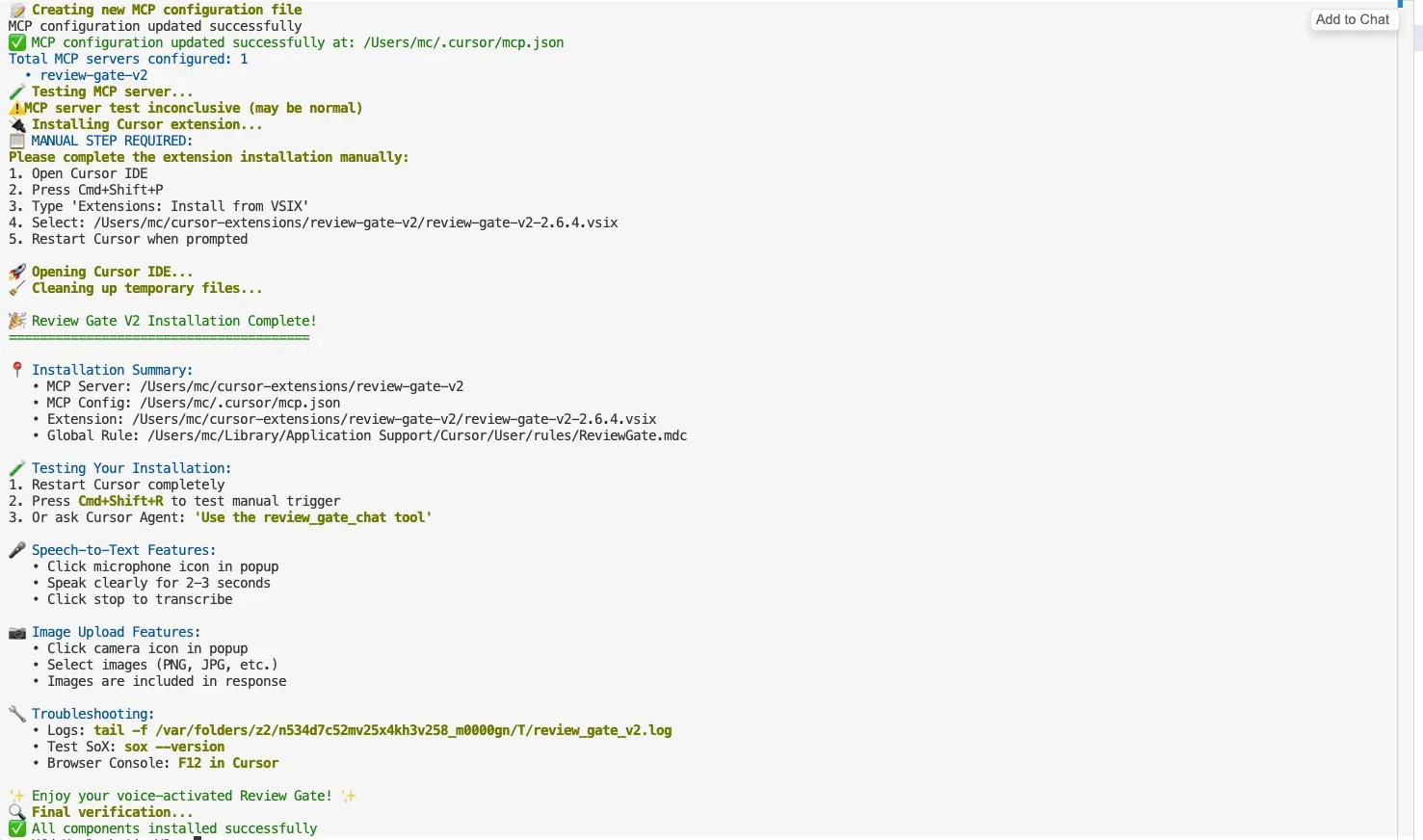Click the 'MCP configuration updated successfully' plain line at top
Viewport: 1423px width, 840px height.
coord(155,26)
